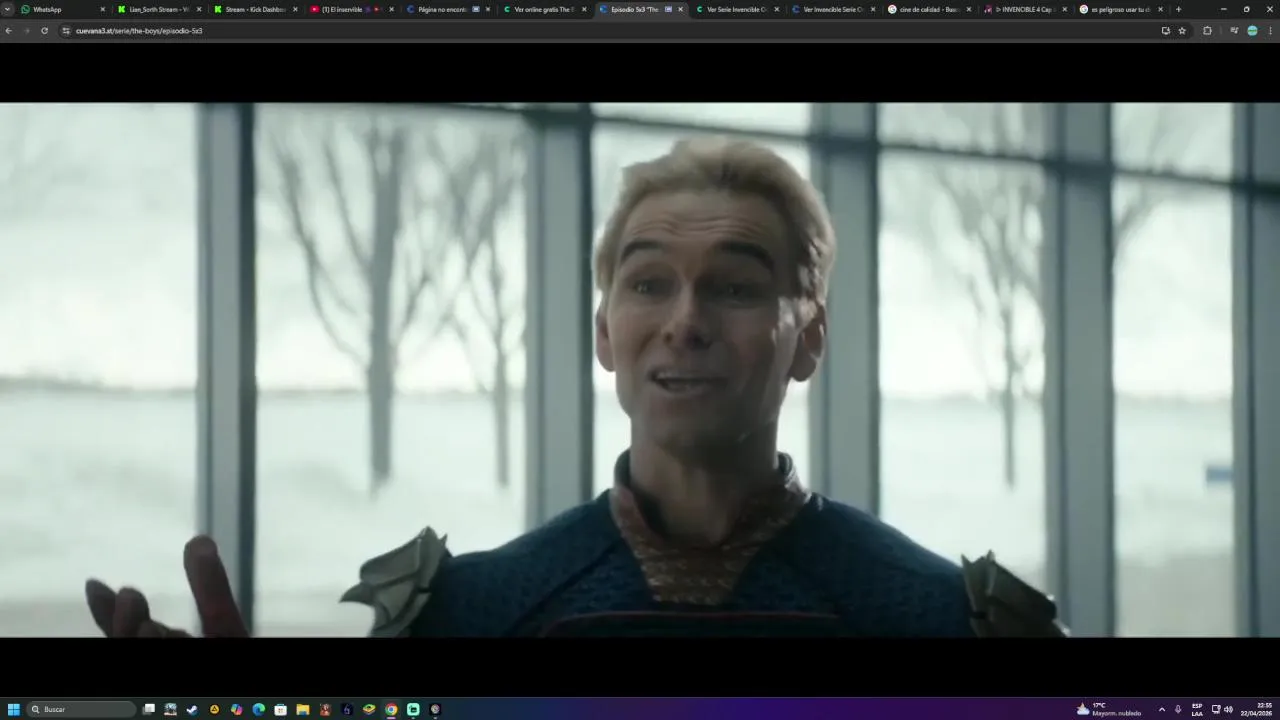Open the weather widget showing 17°C
The image size is (1280, 720).
pyautogui.click(x=1109, y=709)
